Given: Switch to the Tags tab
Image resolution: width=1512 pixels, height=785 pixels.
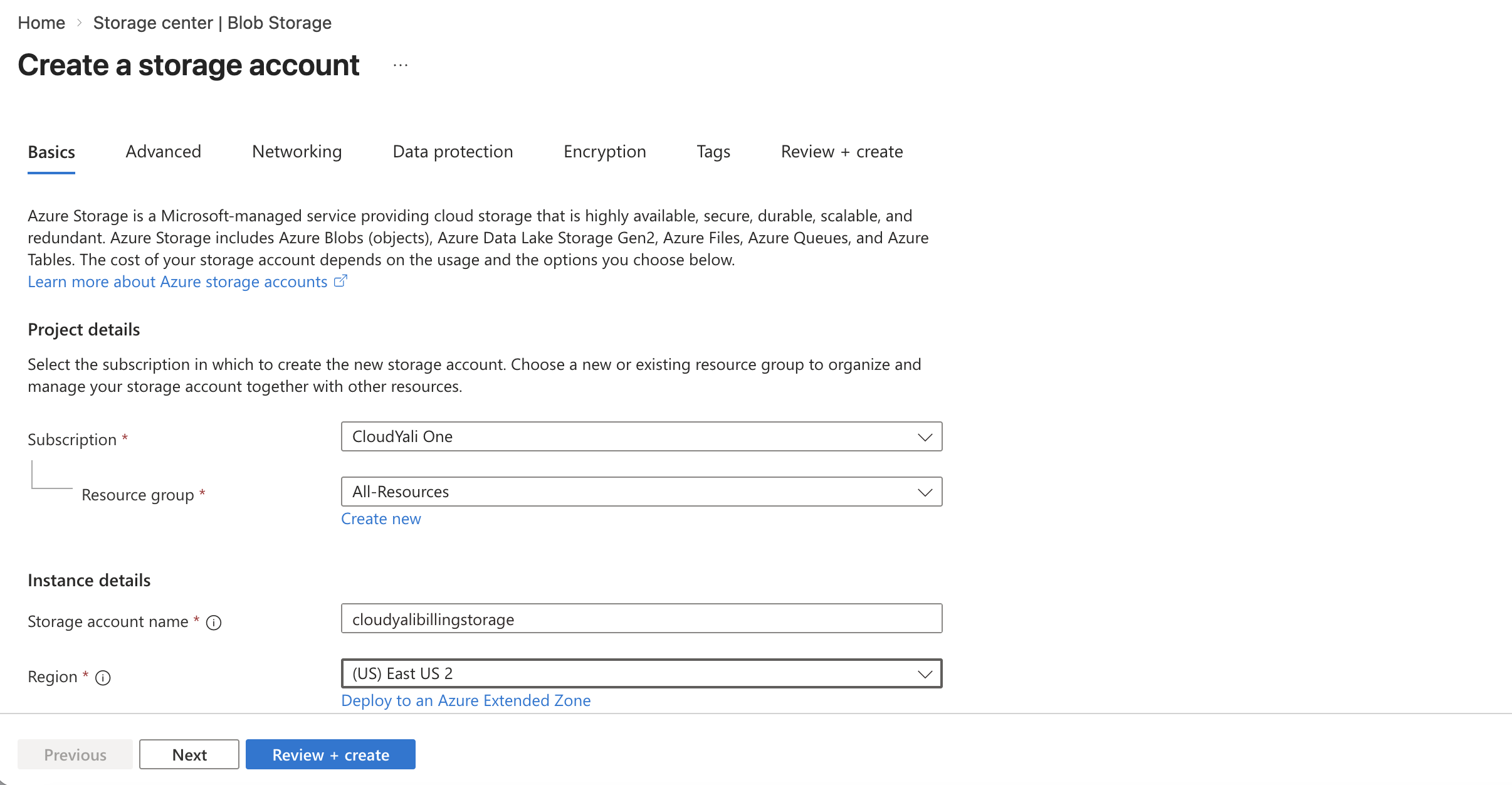Looking at the screenshot, I should (x=712, y=152).
